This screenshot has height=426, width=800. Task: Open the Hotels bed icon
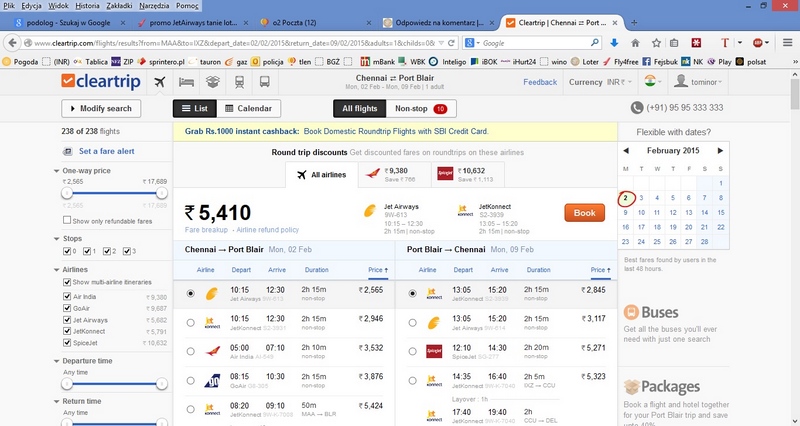coord(186,82)
